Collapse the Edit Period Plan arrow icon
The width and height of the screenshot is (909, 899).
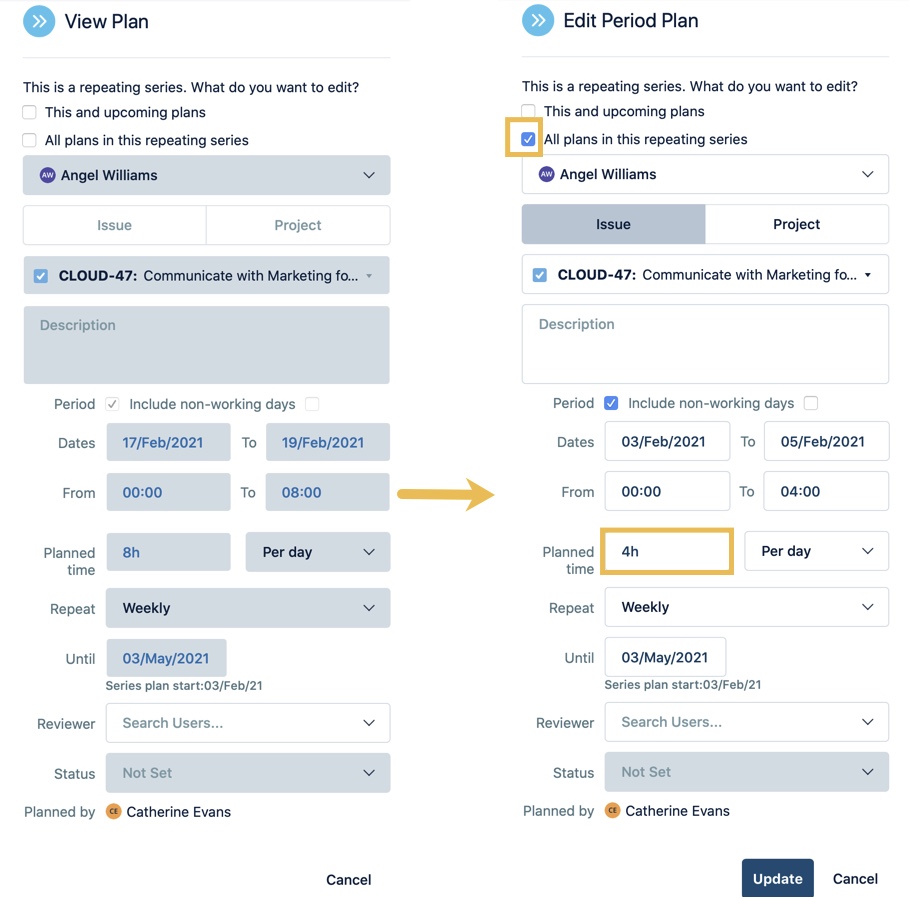538,20
